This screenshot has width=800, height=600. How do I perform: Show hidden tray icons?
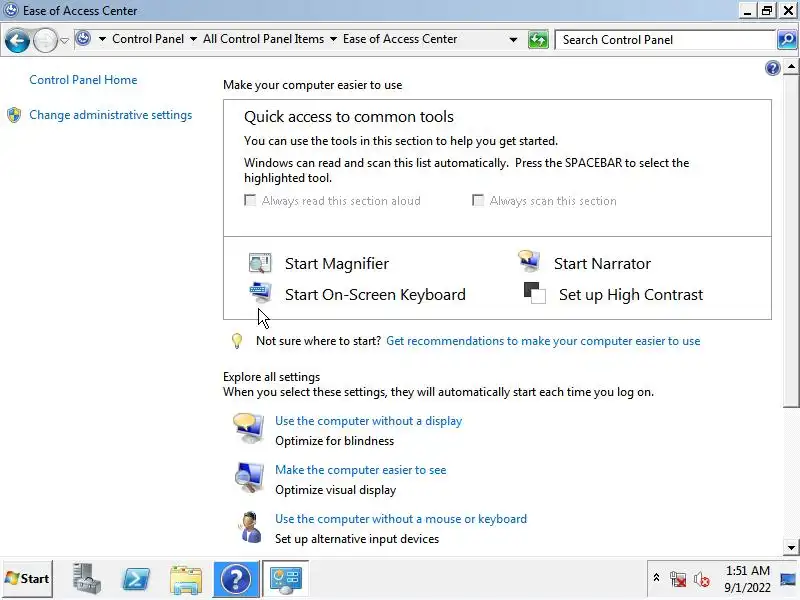coord(656,578)
